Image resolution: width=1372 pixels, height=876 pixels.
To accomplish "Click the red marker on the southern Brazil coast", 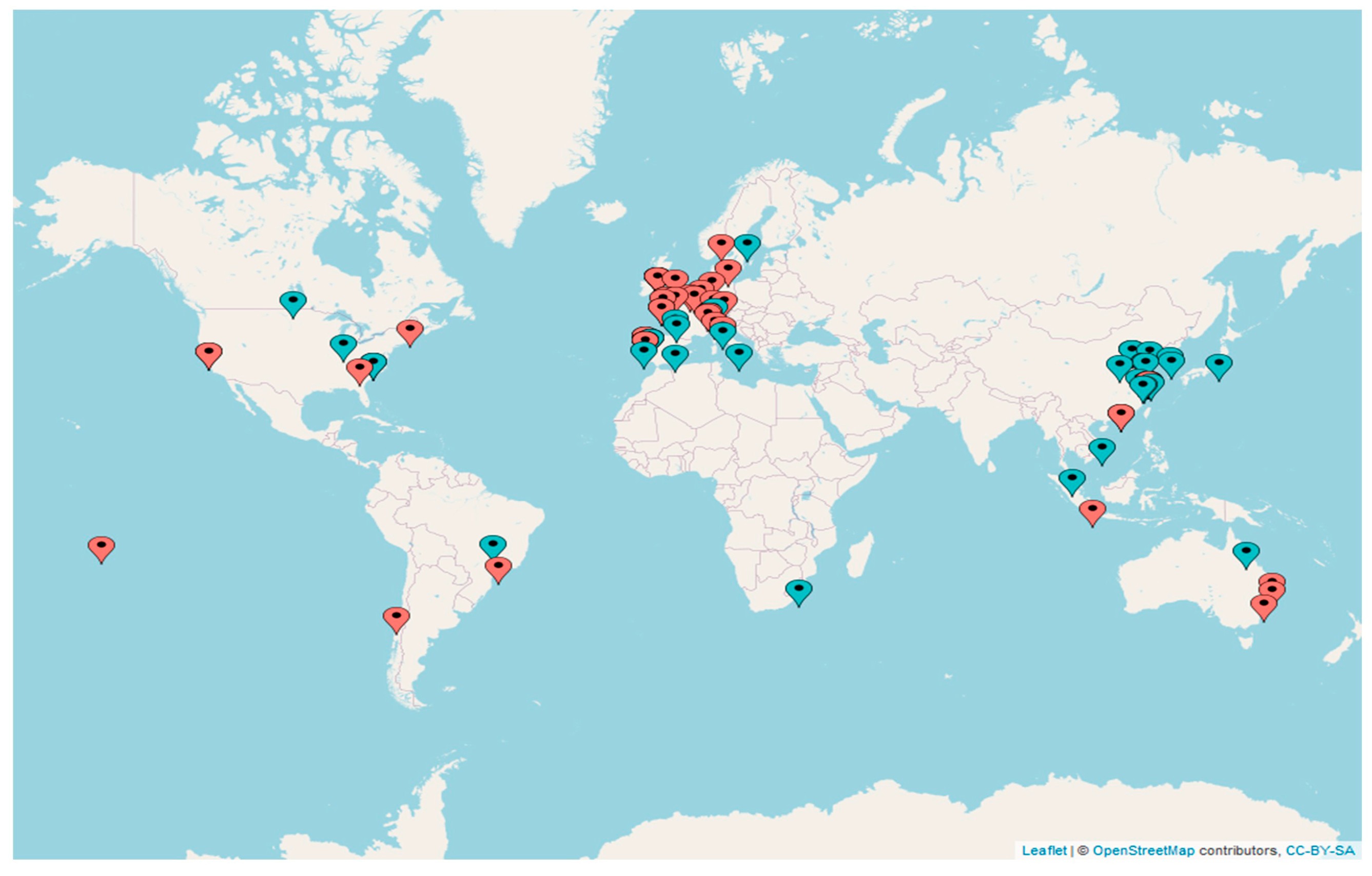I will click(x=498, y=568).
